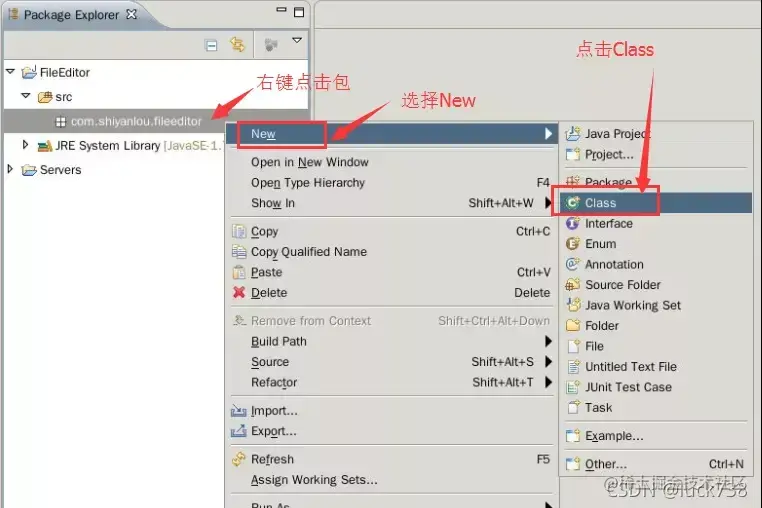Viewport: 762px width, 508px height.
Task: Select Class in the New submenu
Action: 656,203
